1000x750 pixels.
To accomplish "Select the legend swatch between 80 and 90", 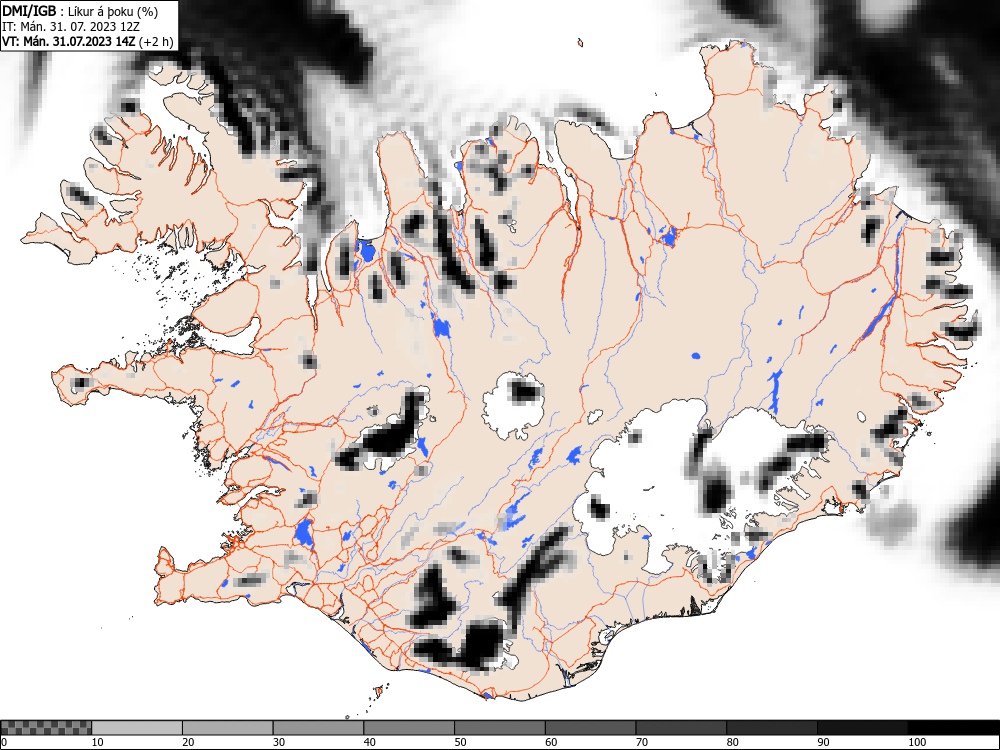I will coord(772,728).
